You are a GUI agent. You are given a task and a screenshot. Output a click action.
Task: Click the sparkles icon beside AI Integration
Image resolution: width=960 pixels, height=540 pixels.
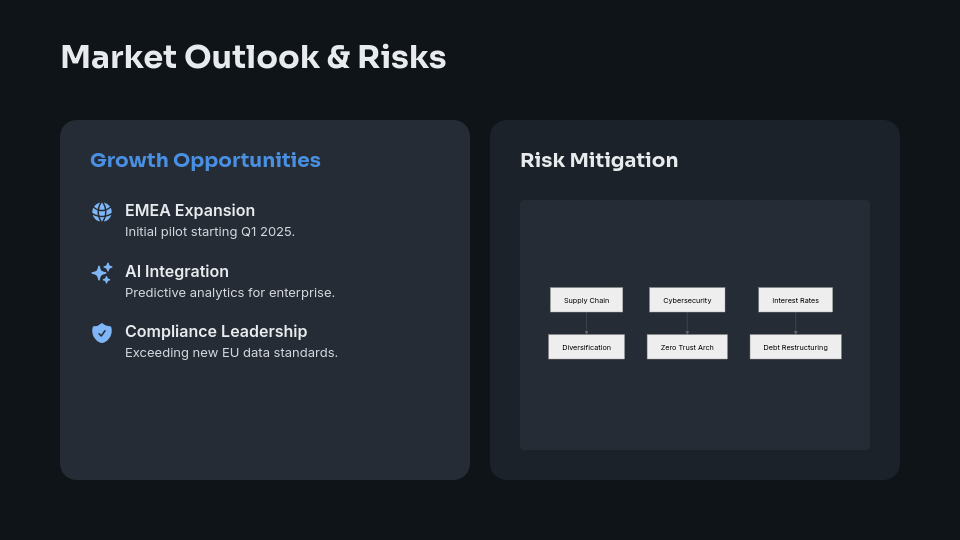102,272
